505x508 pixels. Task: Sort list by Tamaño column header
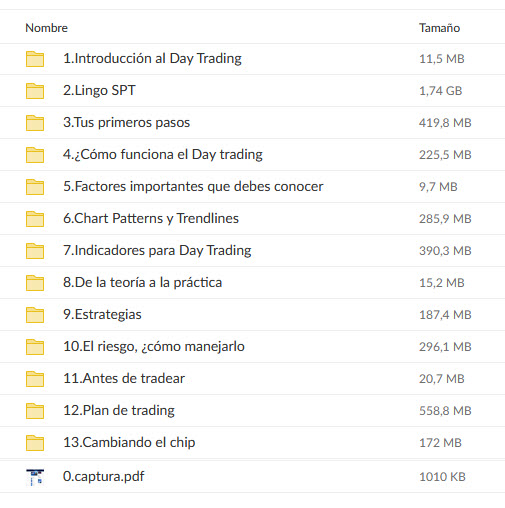(x=439, y=28)
